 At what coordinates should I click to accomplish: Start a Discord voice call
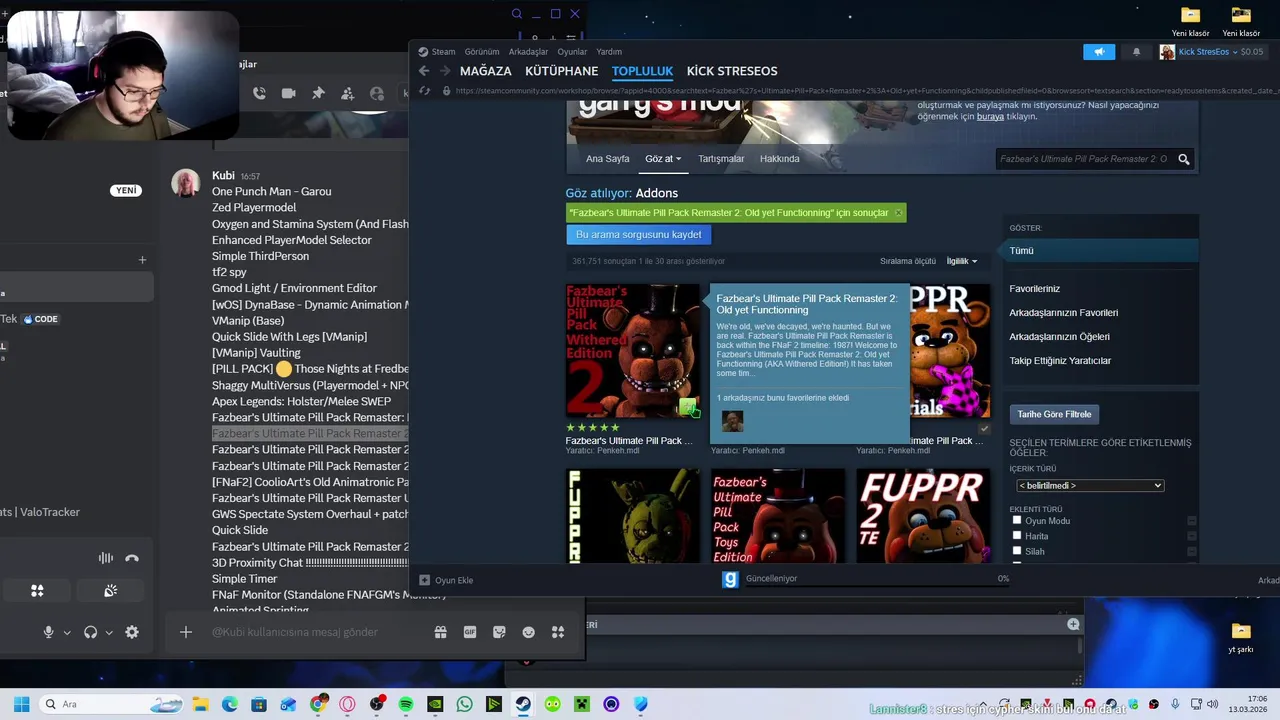pos(259,93)
